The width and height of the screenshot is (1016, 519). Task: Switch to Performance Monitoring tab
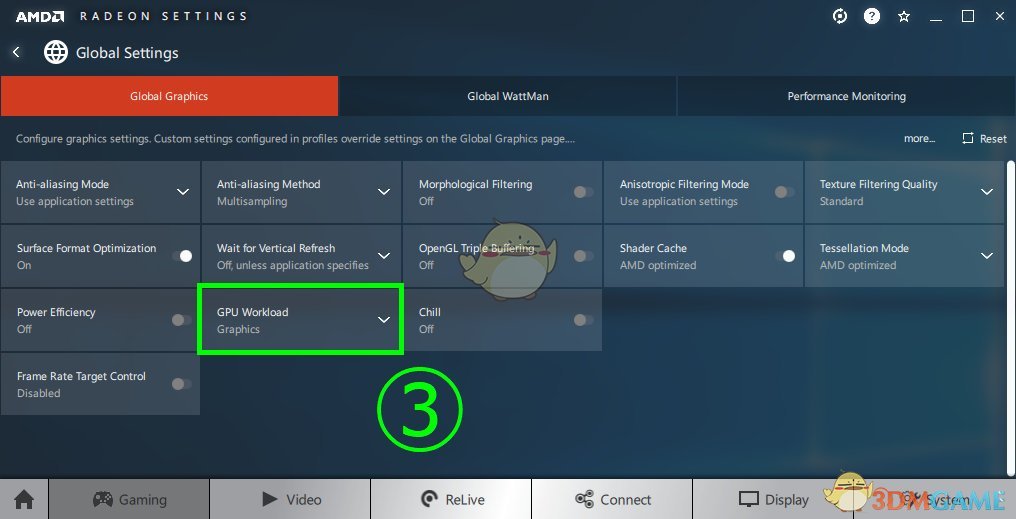click(x=846, y=96)
